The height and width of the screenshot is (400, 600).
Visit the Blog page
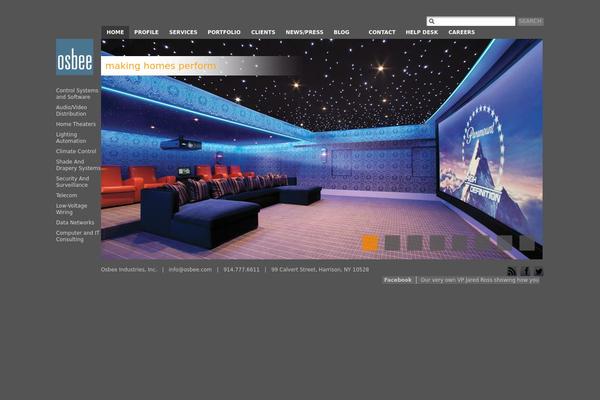(341, 32)
